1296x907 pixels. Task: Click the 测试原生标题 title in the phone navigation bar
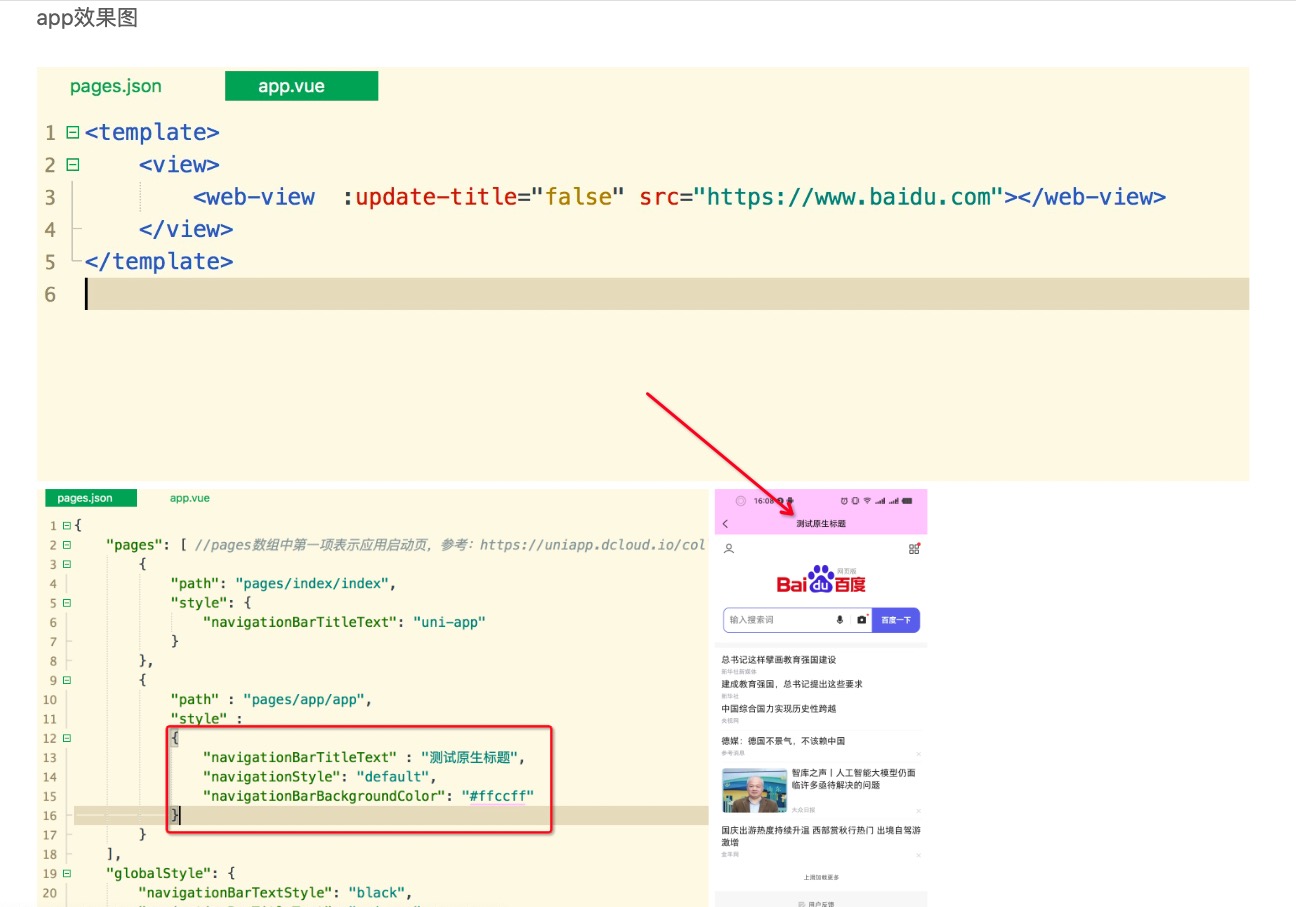point(821,524)
